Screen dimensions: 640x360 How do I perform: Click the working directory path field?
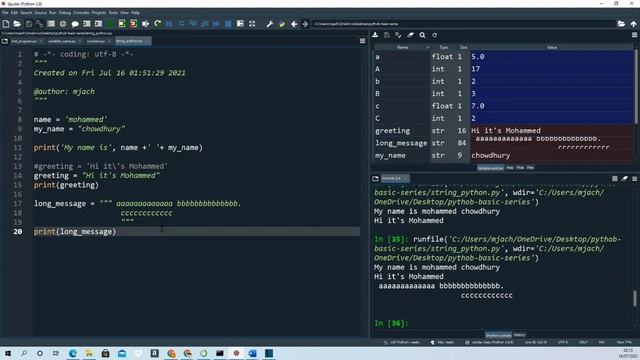pos(463,24)
